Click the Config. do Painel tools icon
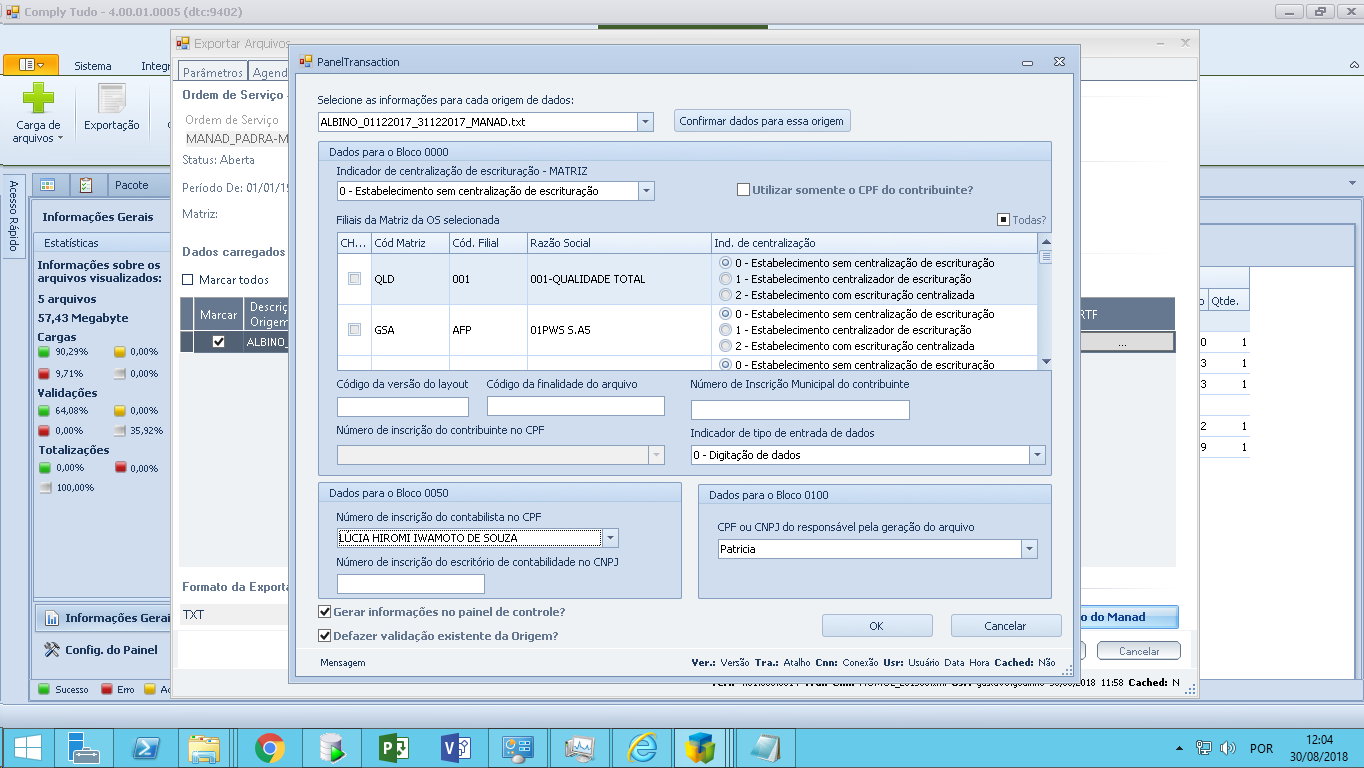1364x768 pixels. click(52, 650)
